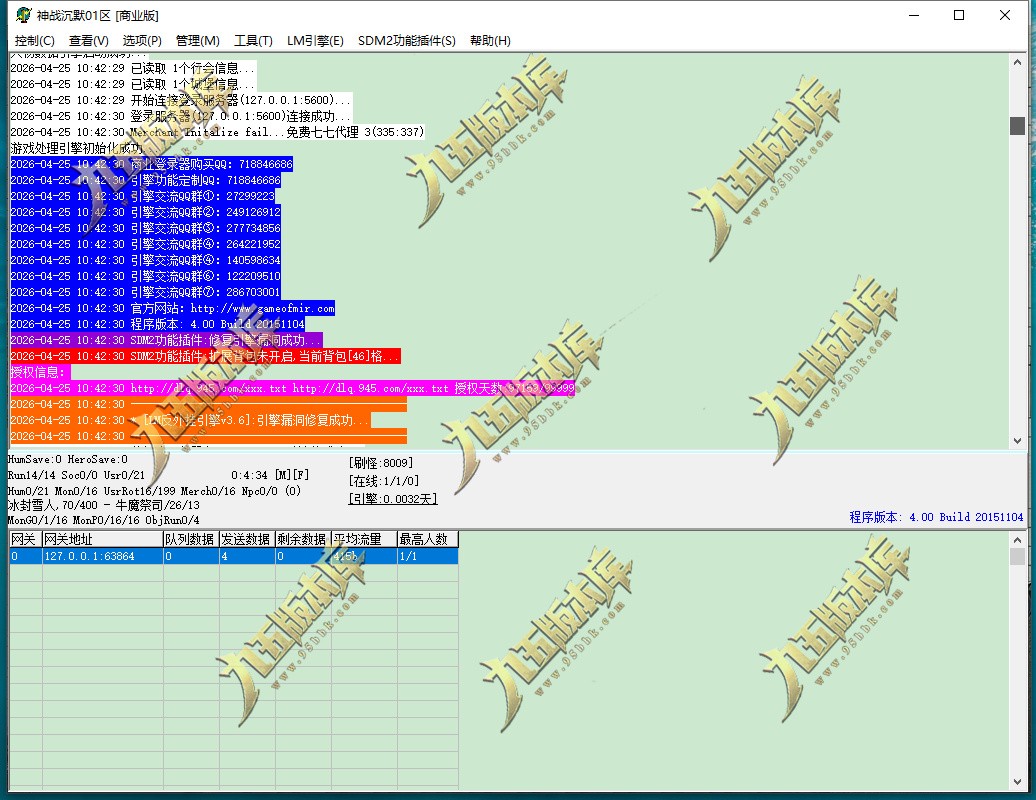Click the [在线:1/1/0] status text

click(x=384, y=481)
